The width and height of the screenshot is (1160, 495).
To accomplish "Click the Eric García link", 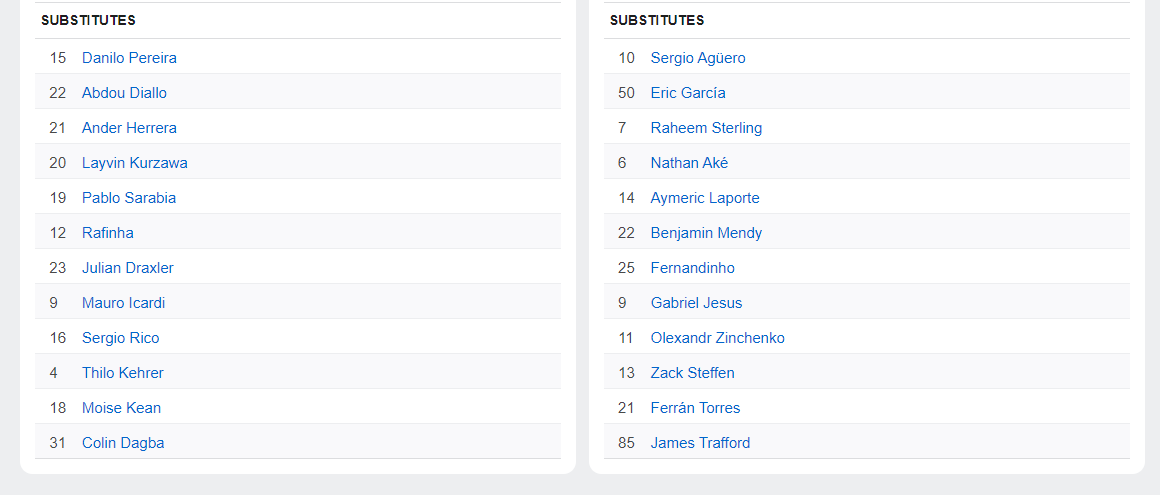I will pyautogui.click(x=688, y=93).
